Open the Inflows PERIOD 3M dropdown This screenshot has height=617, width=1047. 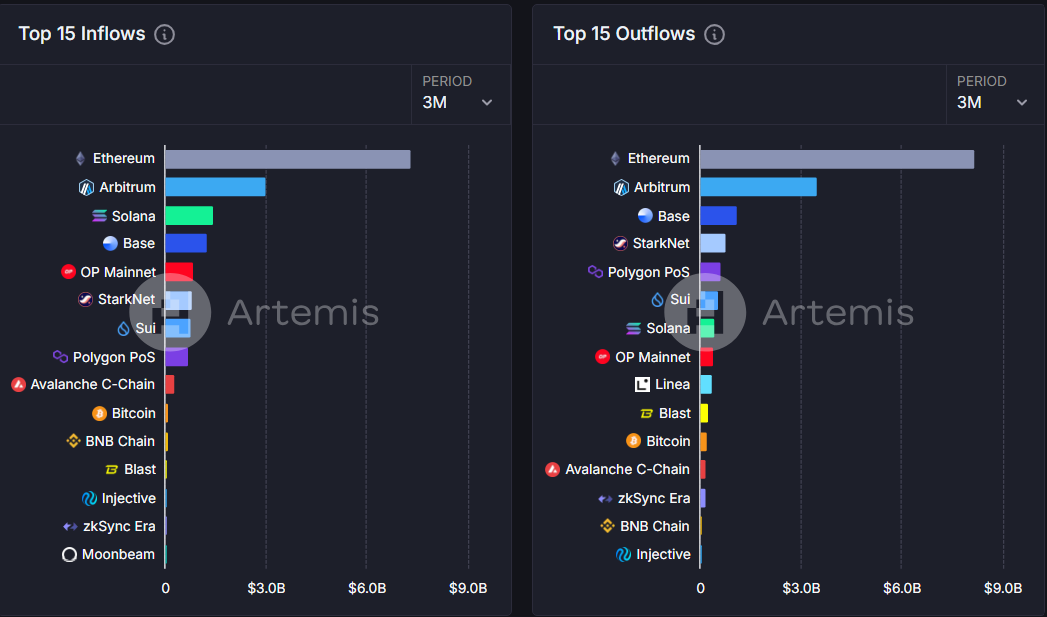461,94
